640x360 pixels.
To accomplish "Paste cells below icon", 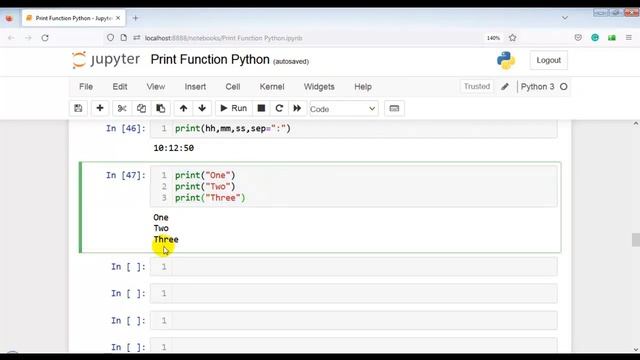I will coord(160,109).
